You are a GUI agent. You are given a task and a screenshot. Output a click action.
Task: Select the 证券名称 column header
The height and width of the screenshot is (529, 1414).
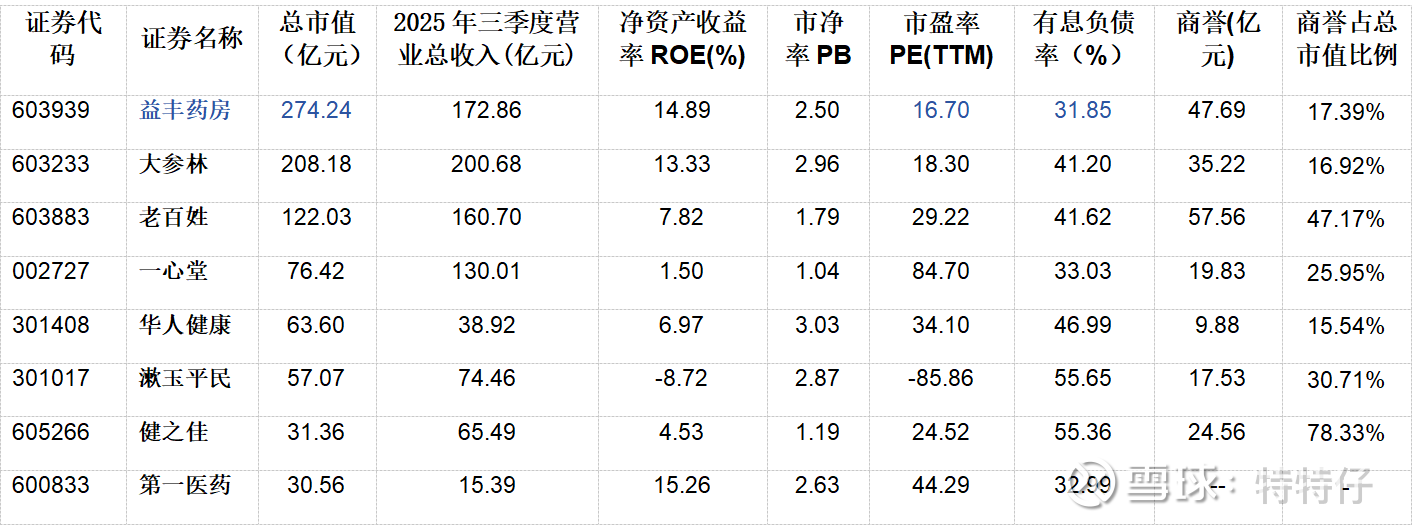[x=192, y=39]
